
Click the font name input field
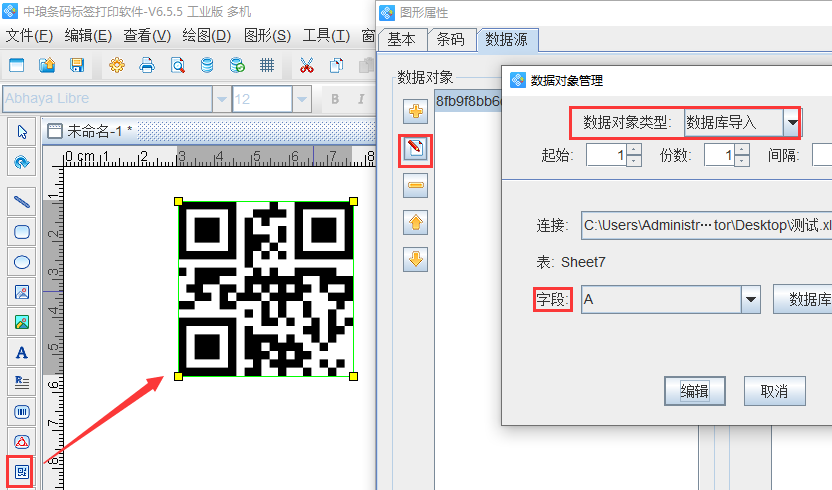[x=108, y=99]
